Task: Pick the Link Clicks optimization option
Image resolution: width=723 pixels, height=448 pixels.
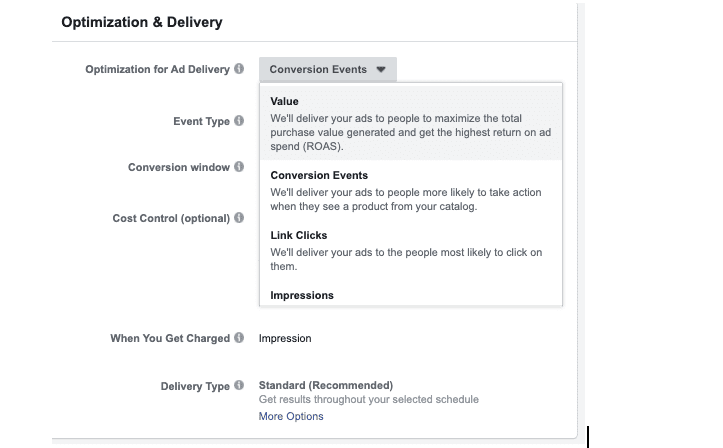Action: (410, 251)
